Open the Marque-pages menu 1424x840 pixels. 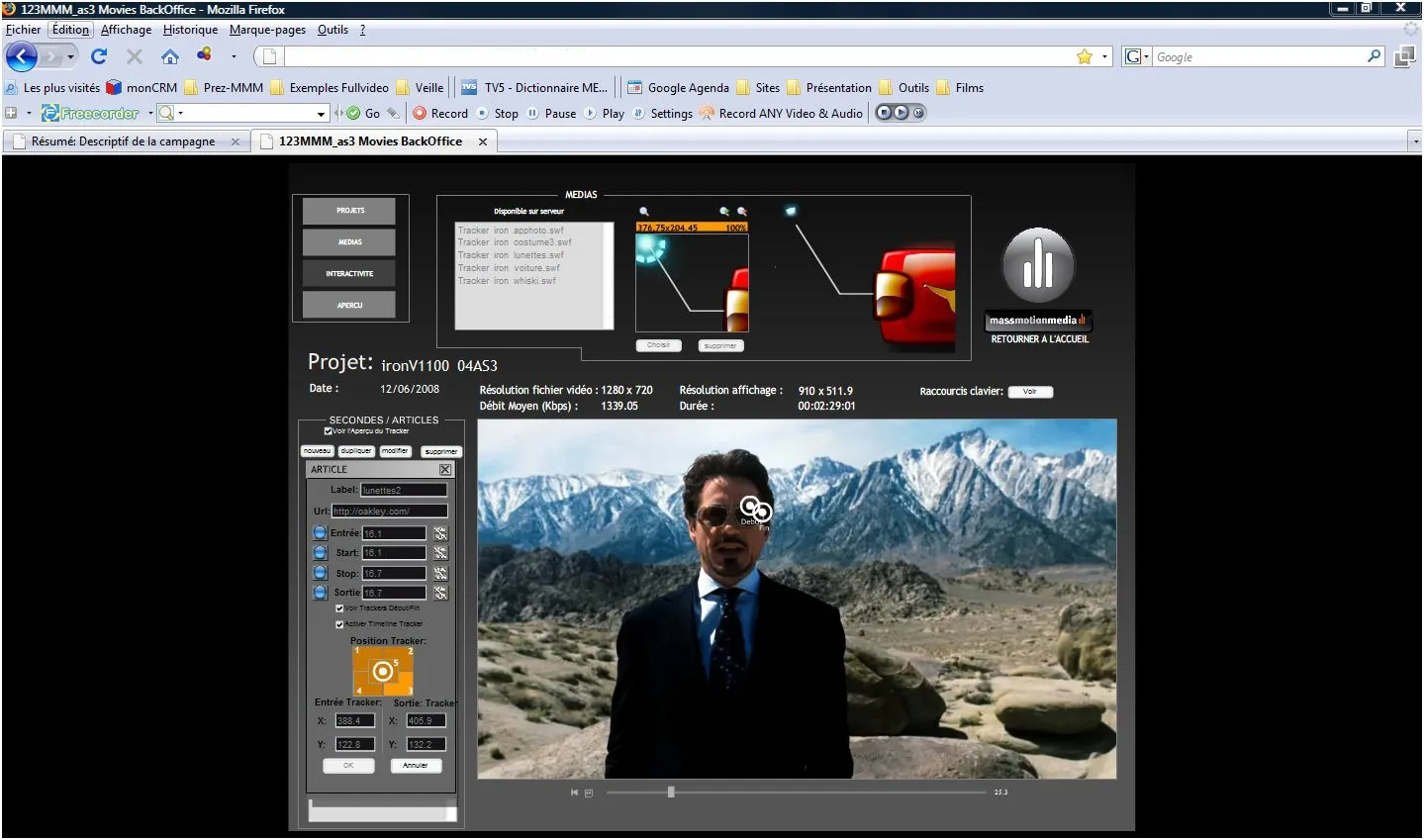(267, 30)
